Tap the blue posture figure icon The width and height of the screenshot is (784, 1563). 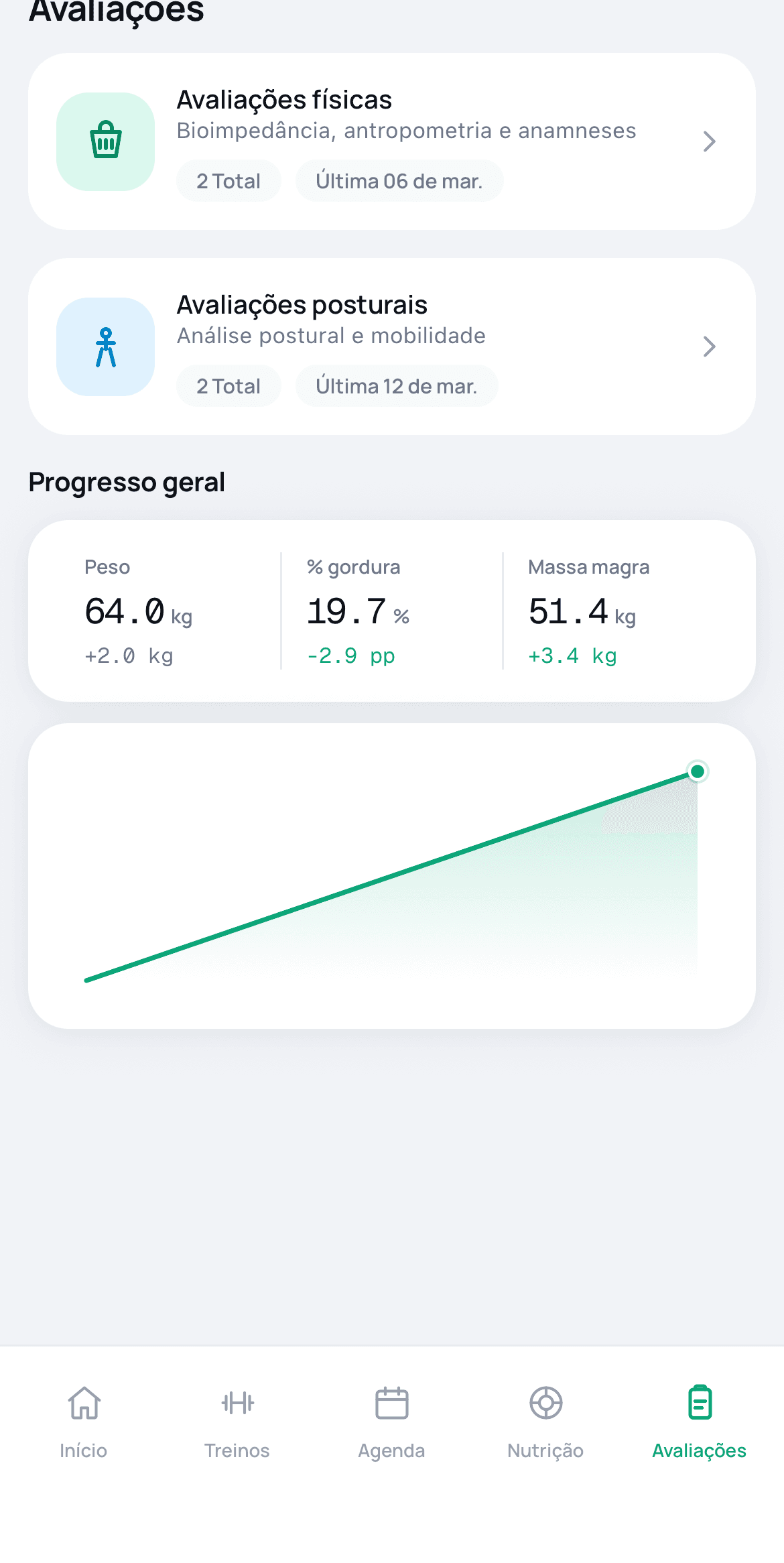click(105, 347)
